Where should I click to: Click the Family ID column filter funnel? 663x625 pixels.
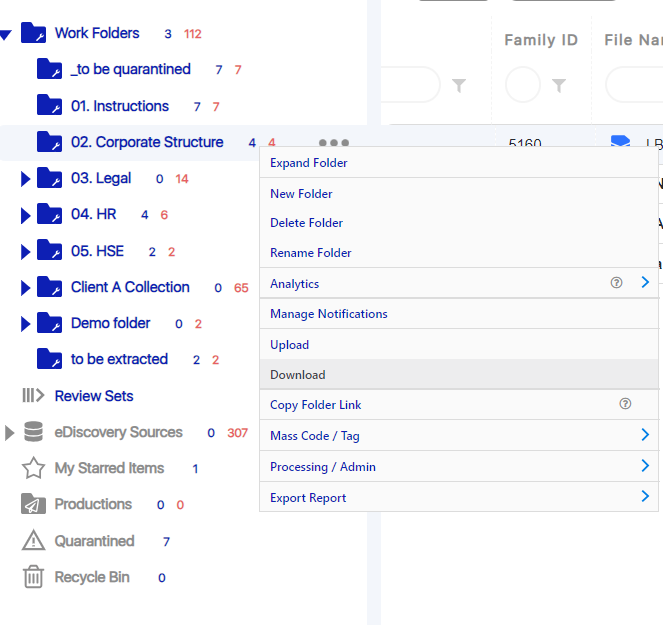(x=559, y=85)
